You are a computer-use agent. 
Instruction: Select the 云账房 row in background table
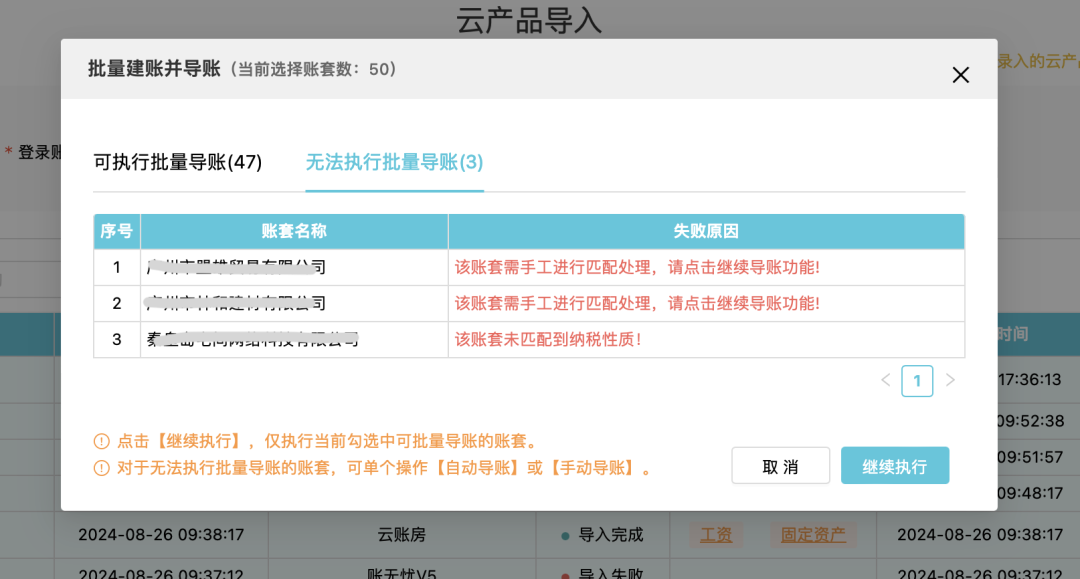coord(402,535)
